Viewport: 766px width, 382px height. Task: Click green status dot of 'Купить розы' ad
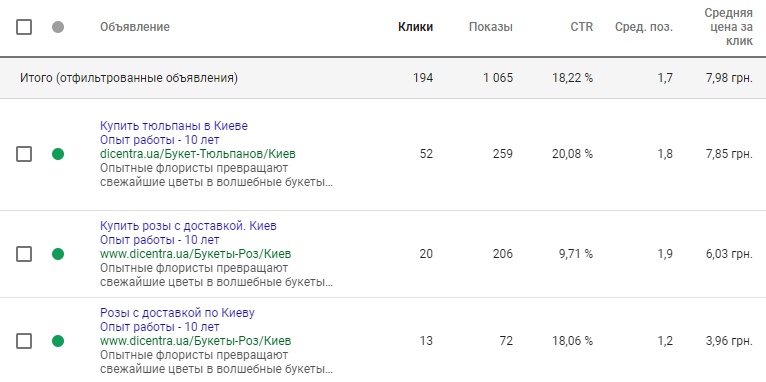point(58,254)
